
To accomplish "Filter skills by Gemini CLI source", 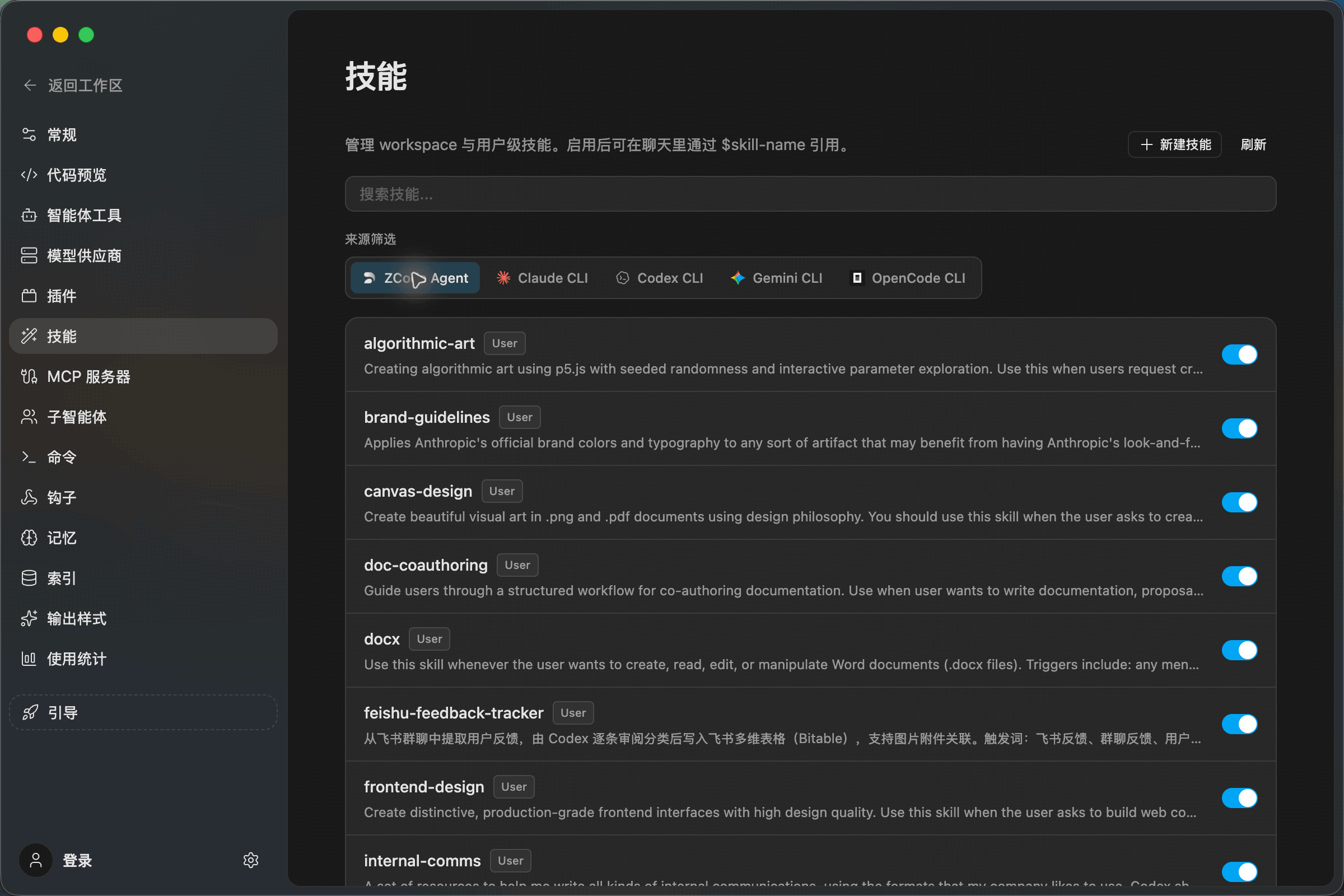I will [x=777, y=278].
